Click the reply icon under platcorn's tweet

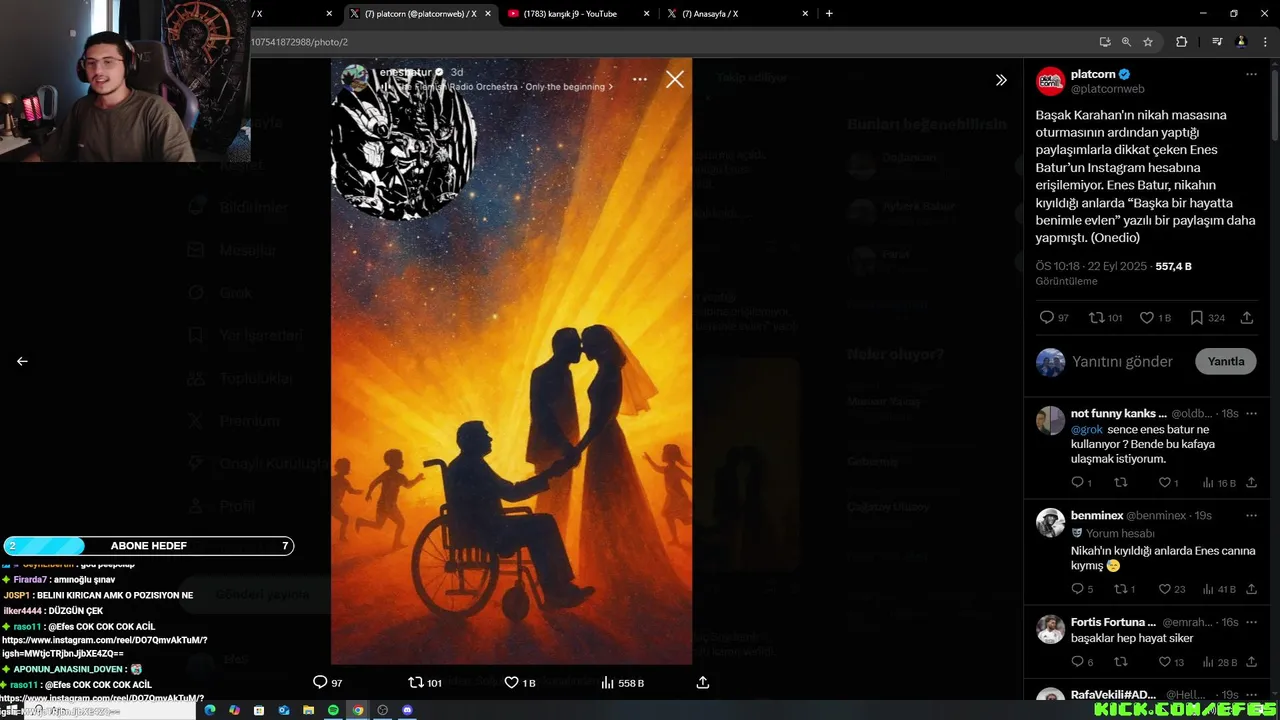pyautogui.click(x=1047, y=317)
